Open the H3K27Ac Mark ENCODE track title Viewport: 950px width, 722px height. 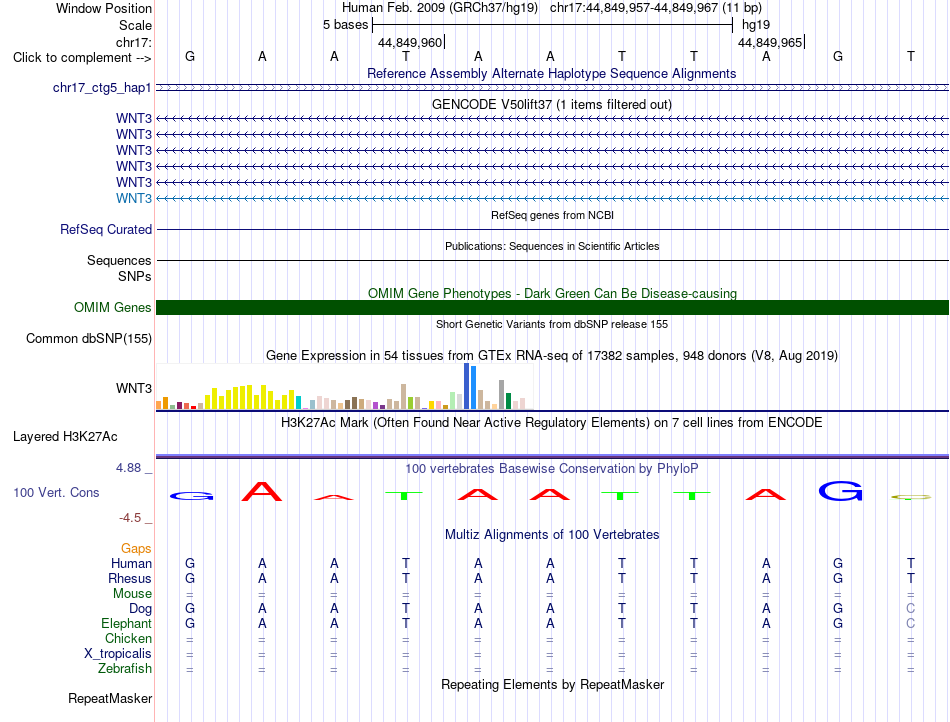(552, 422)
